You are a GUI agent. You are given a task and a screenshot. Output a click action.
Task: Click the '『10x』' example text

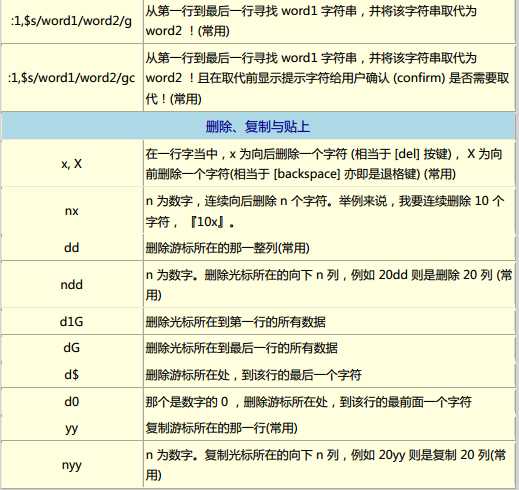pos(207,222)
